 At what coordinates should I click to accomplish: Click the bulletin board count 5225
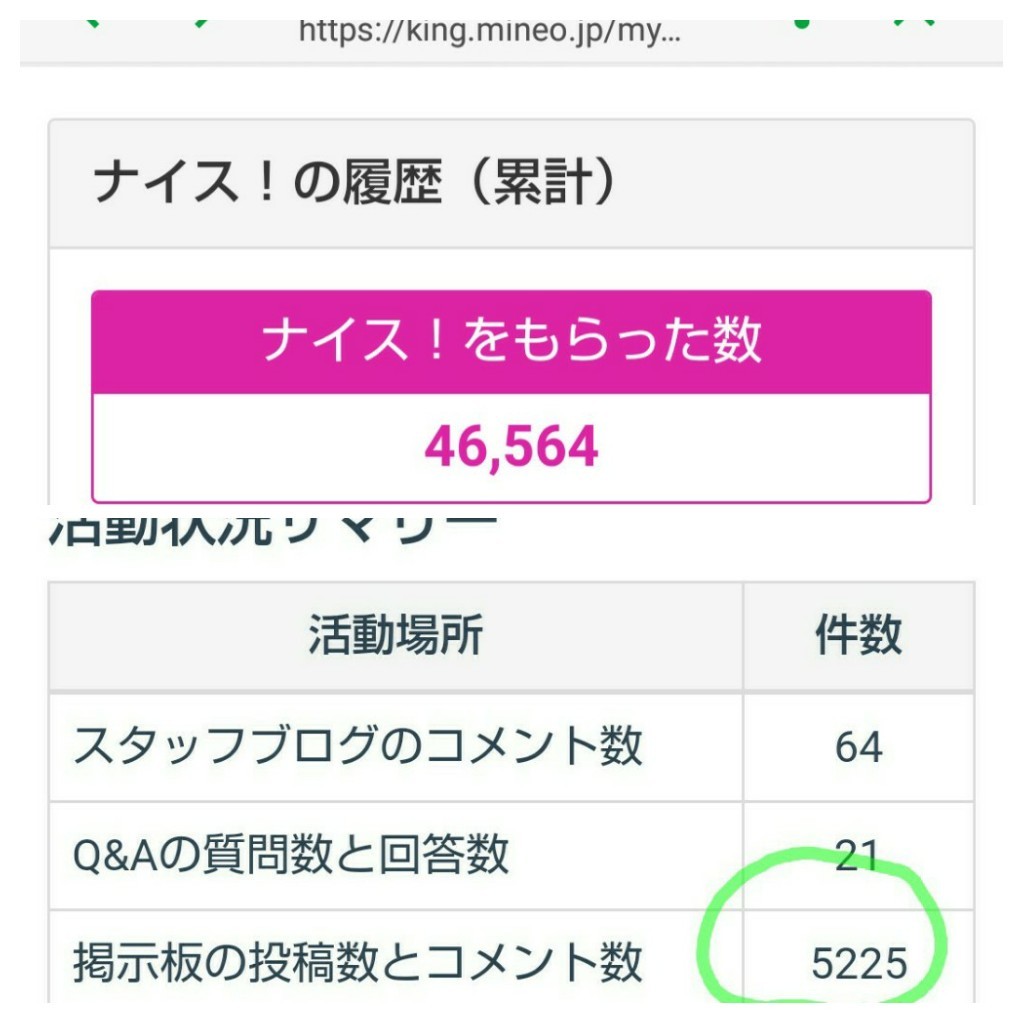click(859, 964)
